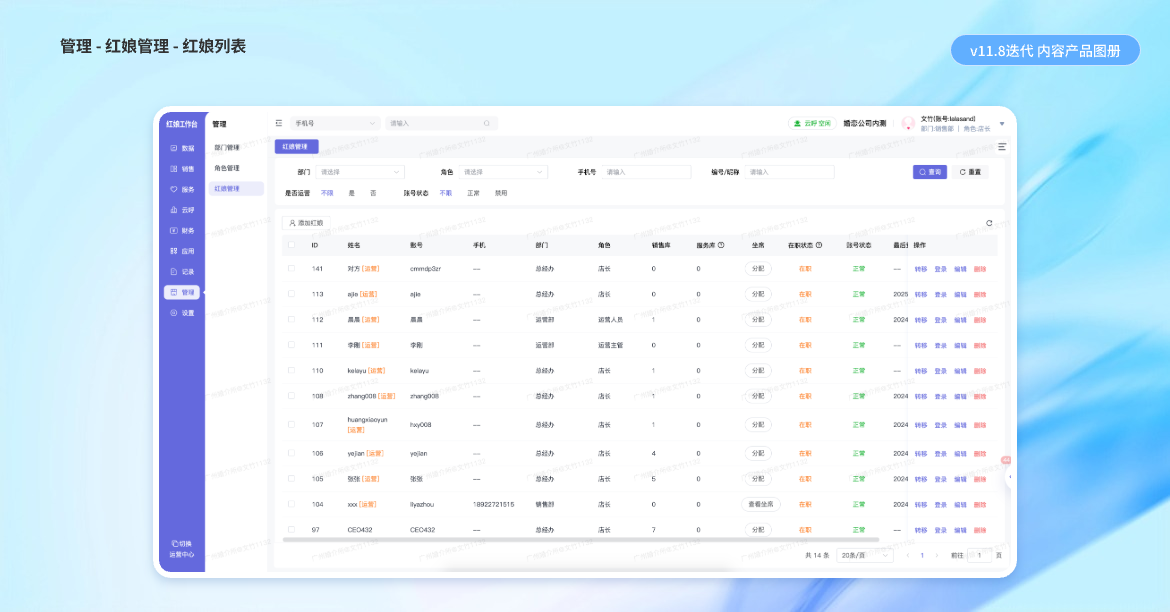The width and height of the screenshot is (1170, 612).
Task: Click page number 1 in pagination
Action: 922,555
